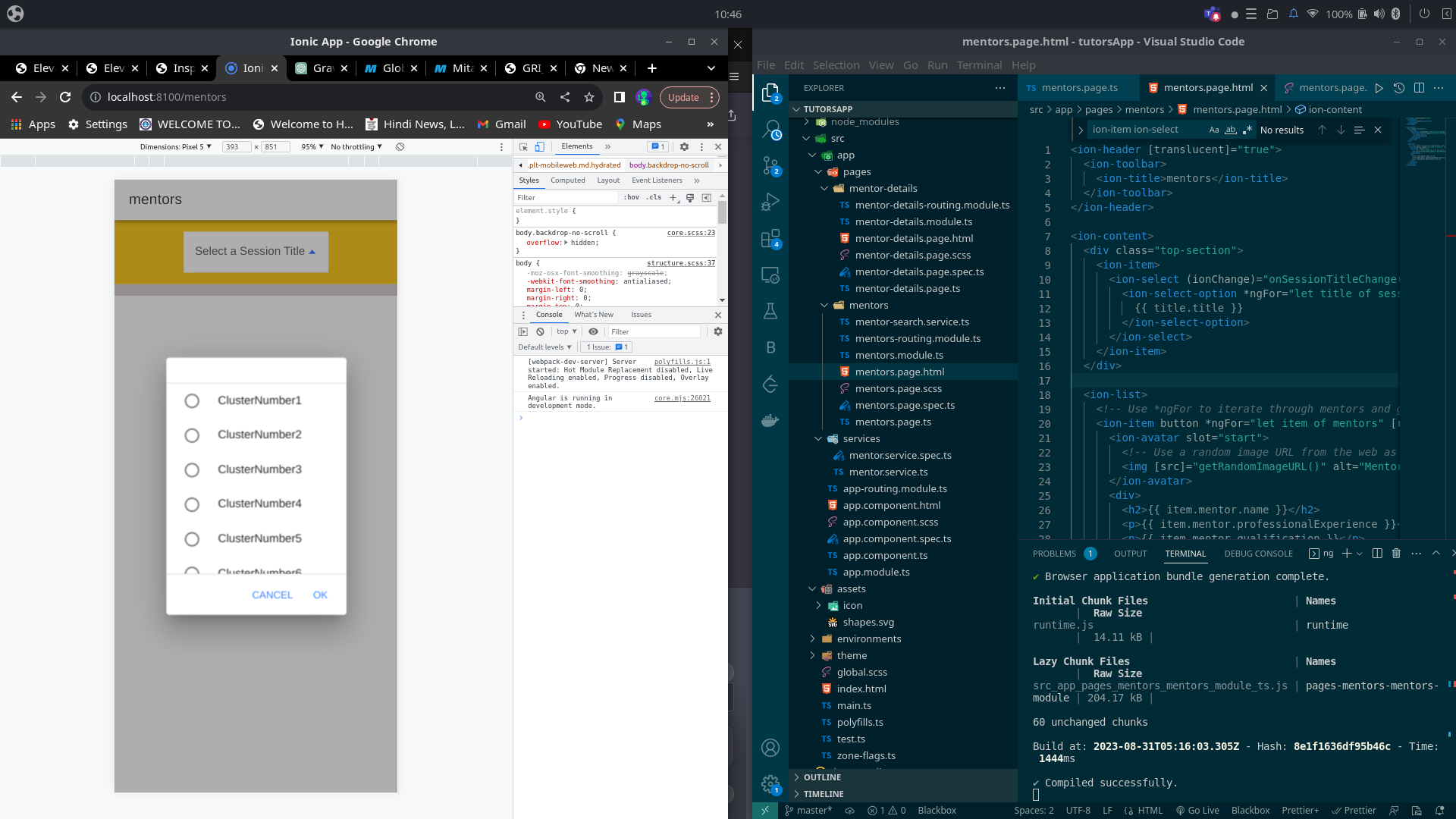
Task: Open Source Control in the activity bar
Action: point(770,165)
